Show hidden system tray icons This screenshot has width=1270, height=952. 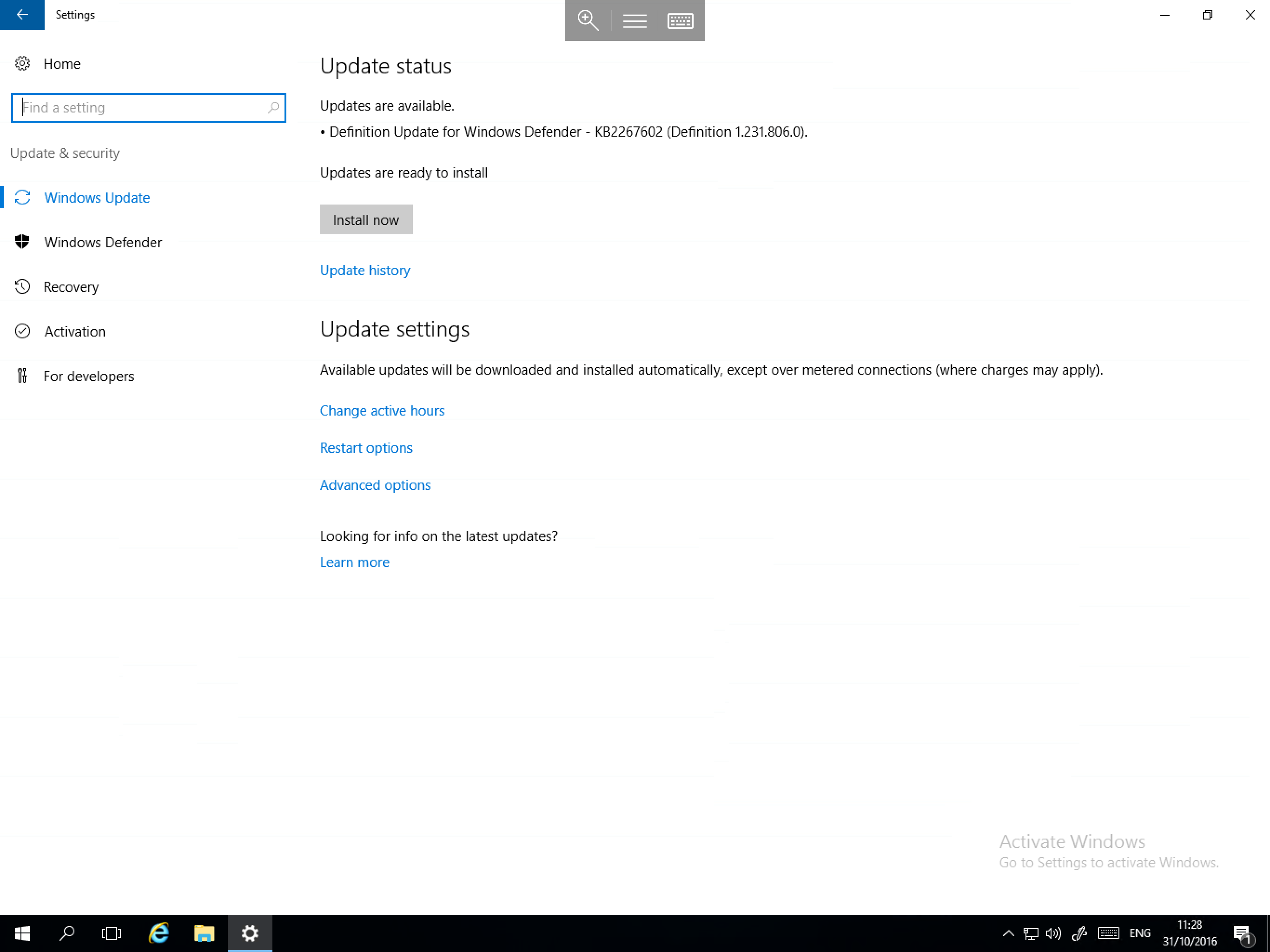[x=1008, y=933]
